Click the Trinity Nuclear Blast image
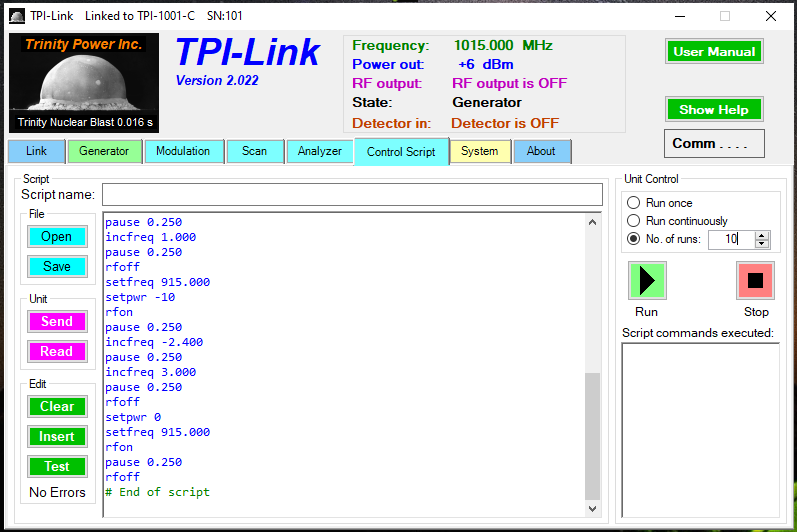797x532 pixels. click(x=84, y=83)
